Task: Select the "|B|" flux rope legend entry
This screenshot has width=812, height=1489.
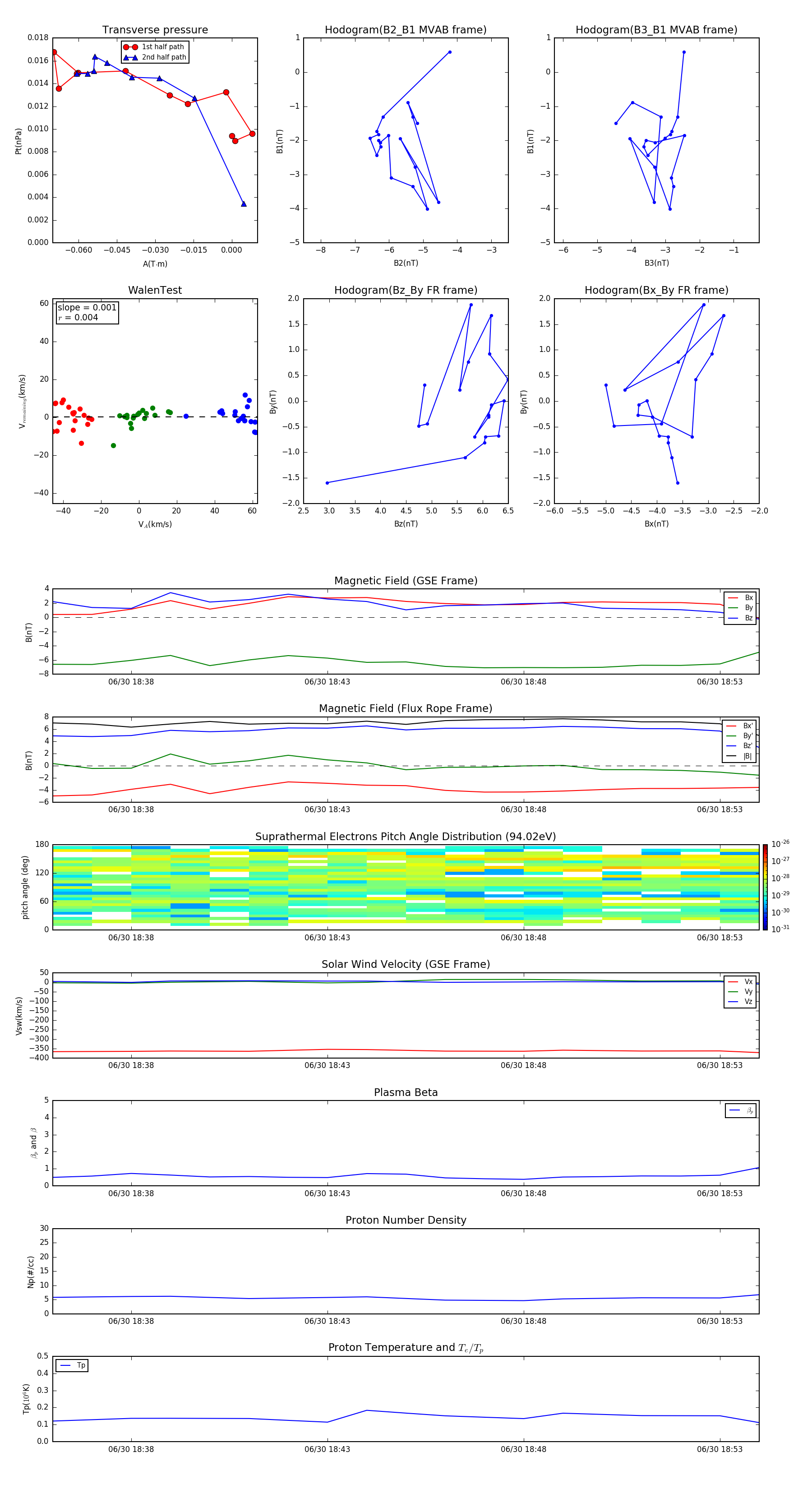Action: pyautogui.click(x=740, y=756)
